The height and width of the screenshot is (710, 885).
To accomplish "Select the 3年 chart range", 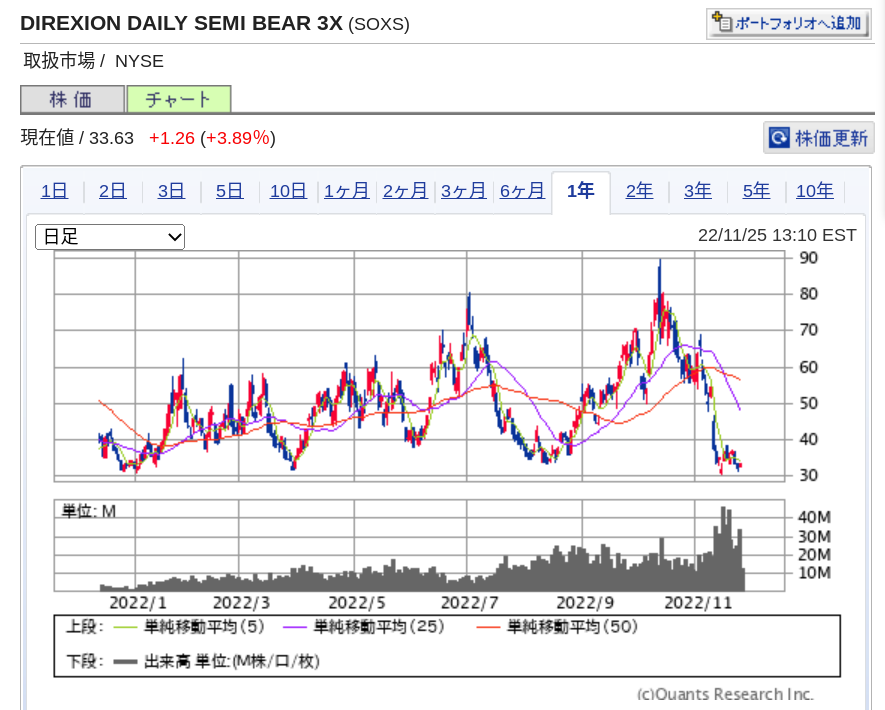I will (x=698, y=191).
